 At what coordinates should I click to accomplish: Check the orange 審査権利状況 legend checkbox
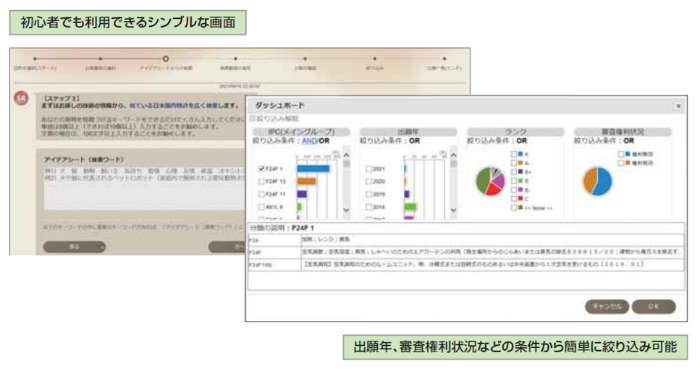[621, 163]
